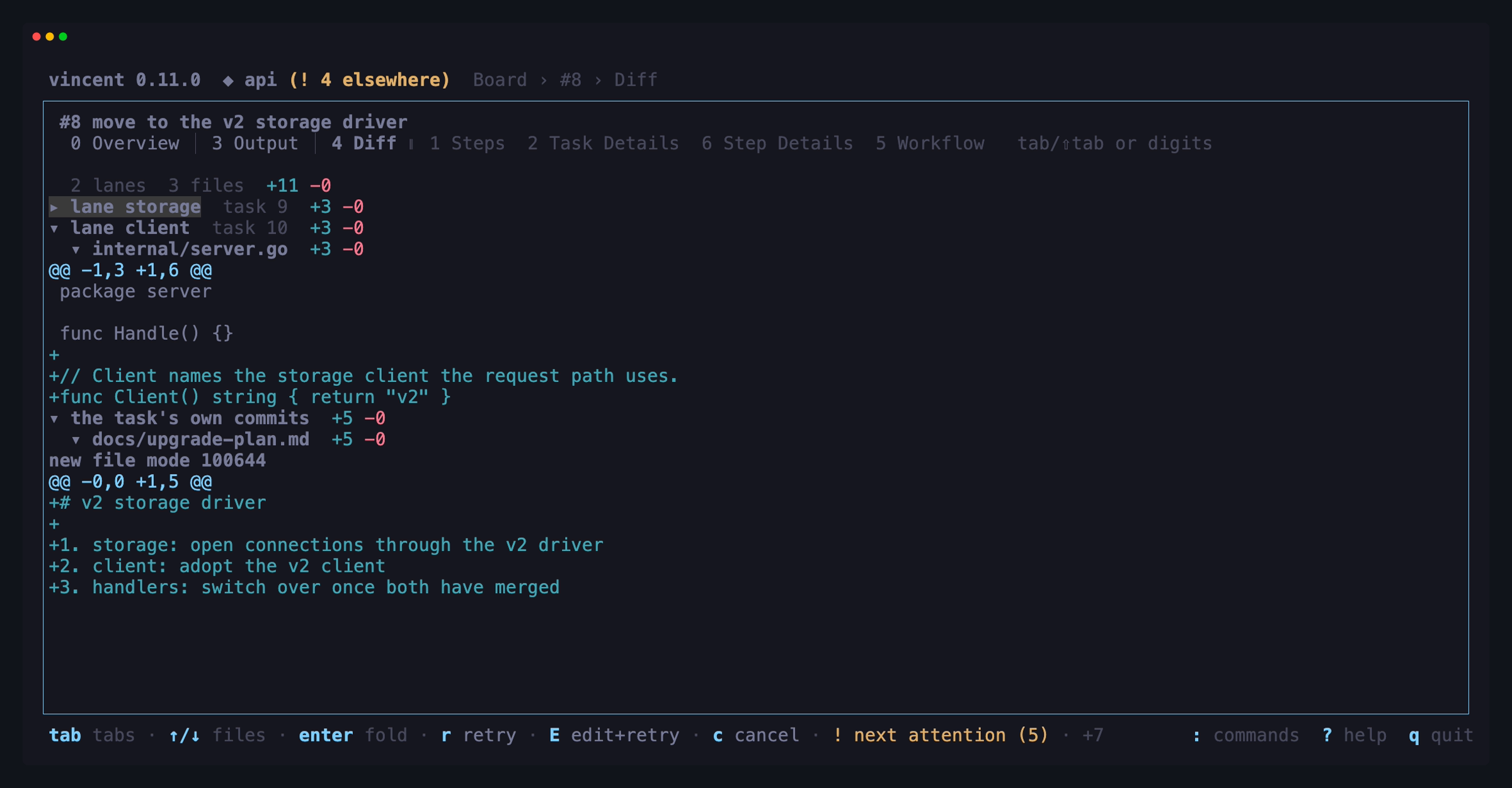
Task: Expand the collapsed lane storage arrow
Action: (x=54, y=207)
